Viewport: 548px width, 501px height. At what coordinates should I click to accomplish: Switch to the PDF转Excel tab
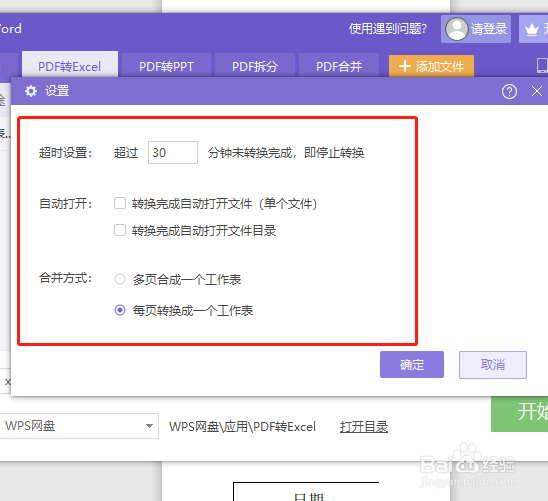pos(70,65)
